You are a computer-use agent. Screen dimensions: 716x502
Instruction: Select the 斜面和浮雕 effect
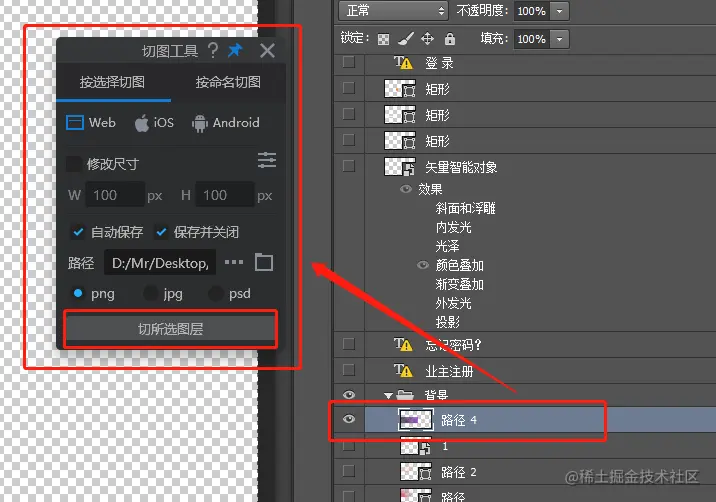(x=465, y=208)
